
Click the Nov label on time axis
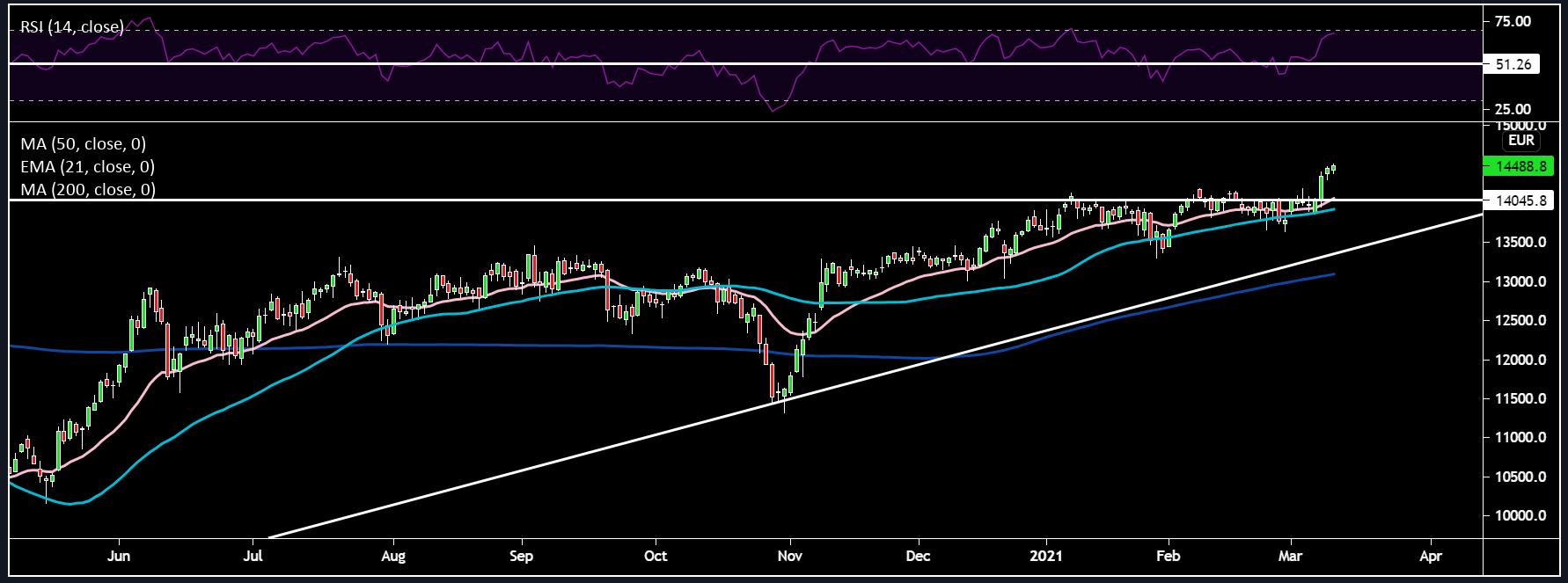(790, 556)
